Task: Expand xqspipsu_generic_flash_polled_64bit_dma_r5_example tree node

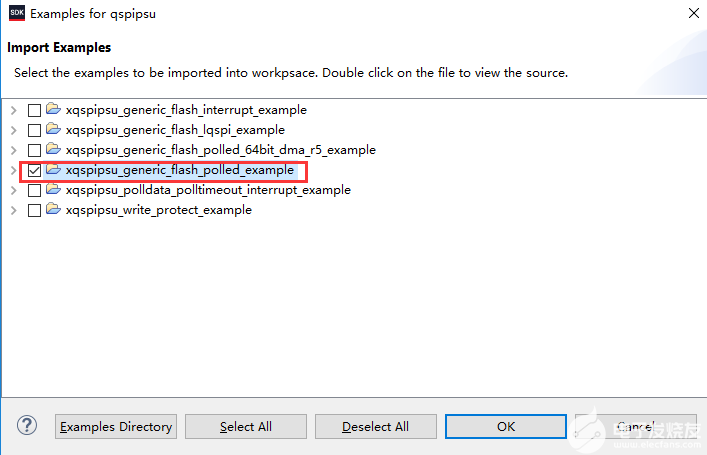Action: [x=13, y=150]
